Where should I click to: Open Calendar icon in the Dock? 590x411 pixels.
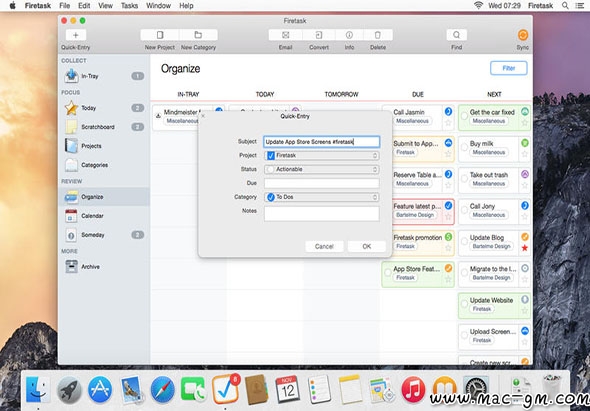click(288, 389)
